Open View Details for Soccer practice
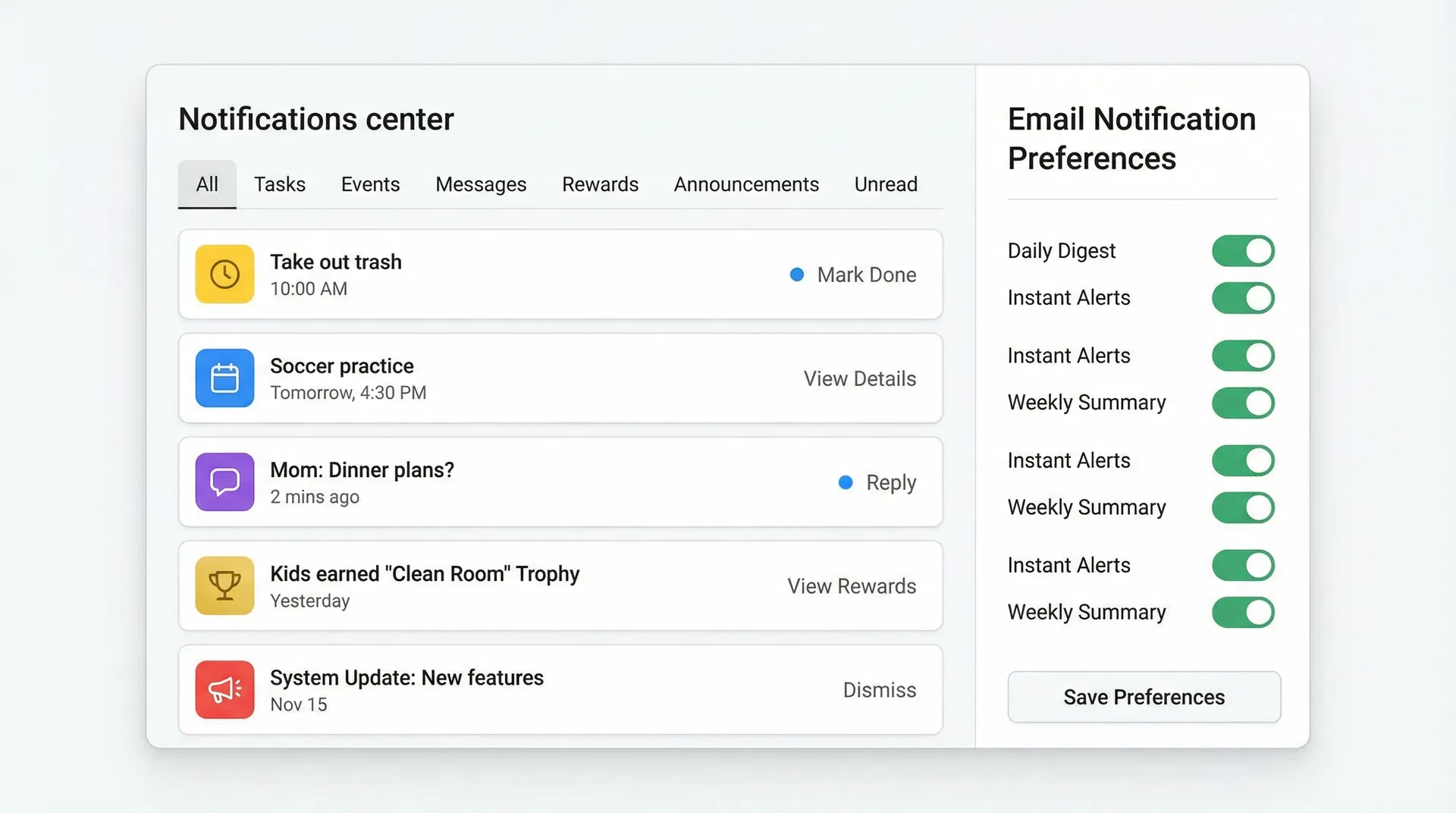The width and height of the screenshot is (1456, 813). click(x=859, y=378)
